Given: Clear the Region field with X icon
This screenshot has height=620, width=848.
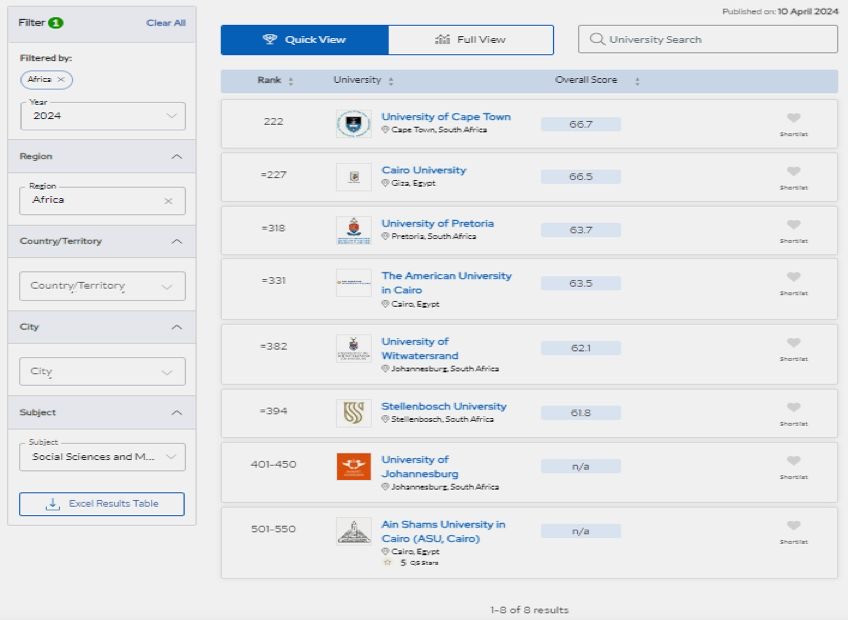Looking at the screenshot, I should (168, 201).
